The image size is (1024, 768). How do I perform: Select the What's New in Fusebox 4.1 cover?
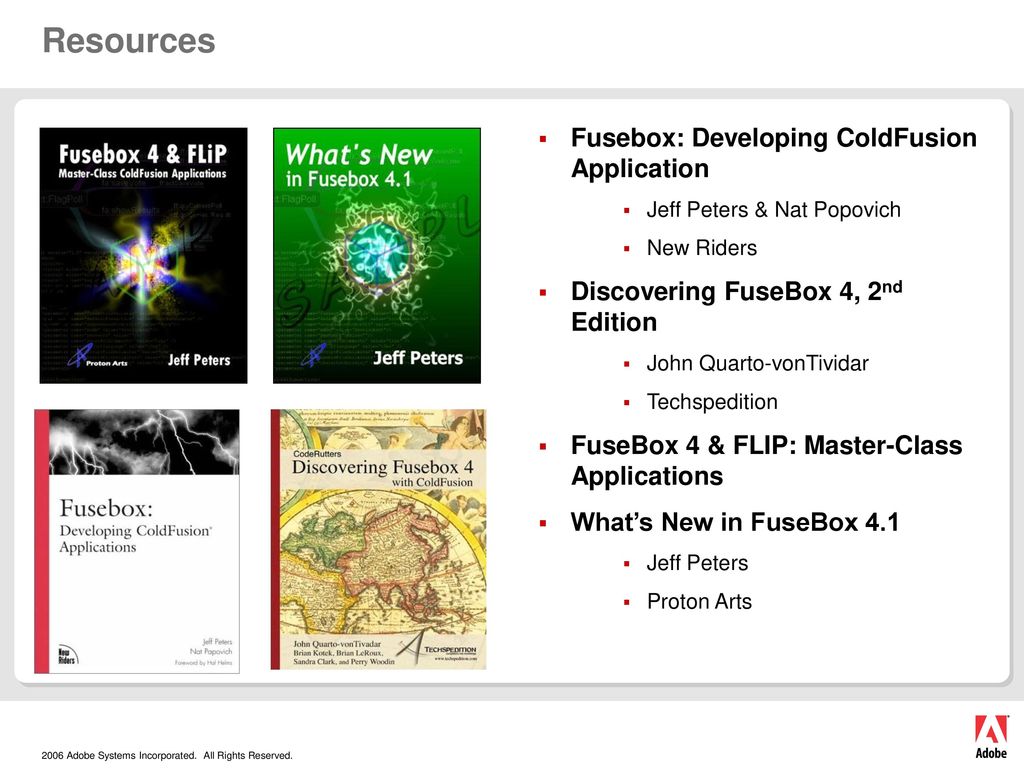tap(377, 255)
